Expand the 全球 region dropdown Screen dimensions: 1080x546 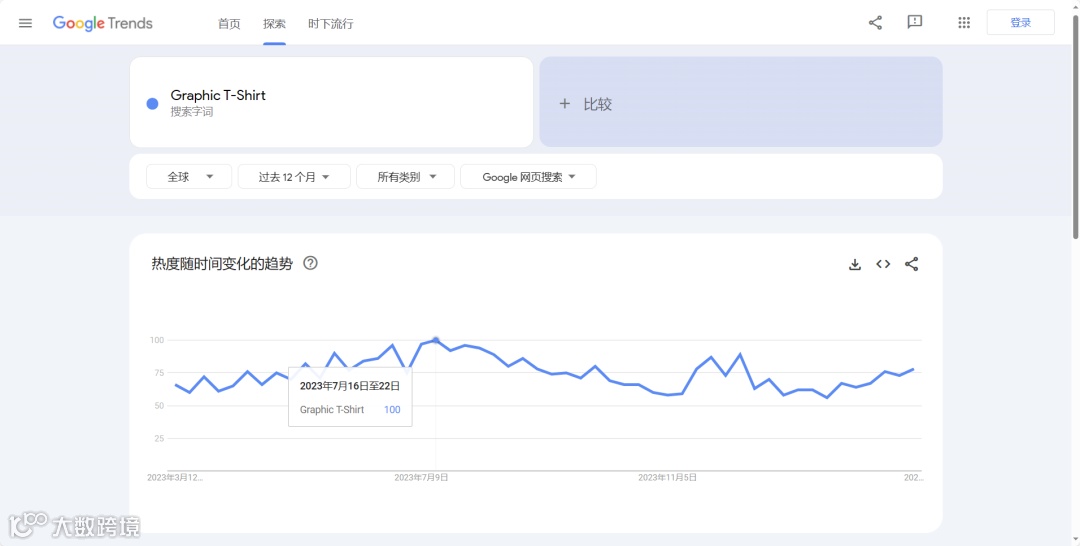tap(189, 177)
